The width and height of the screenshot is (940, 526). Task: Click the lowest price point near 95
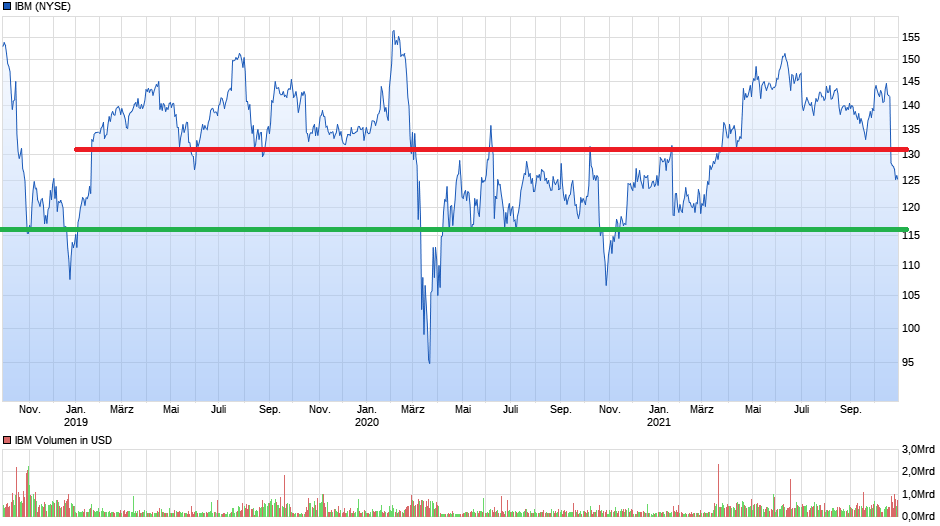(x=429, y=362)
